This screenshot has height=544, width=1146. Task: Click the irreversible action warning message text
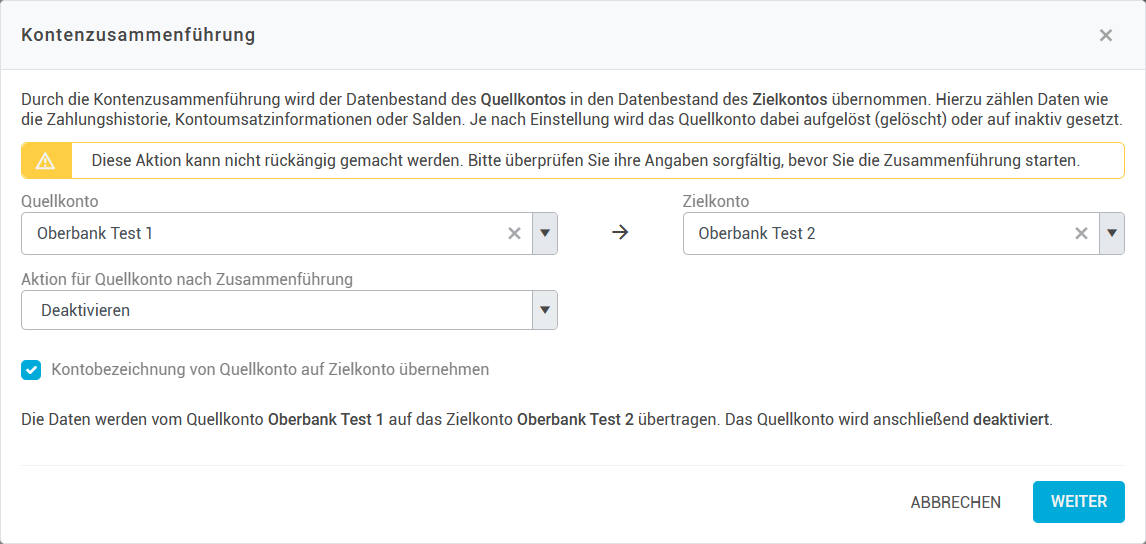pos(585,160)
